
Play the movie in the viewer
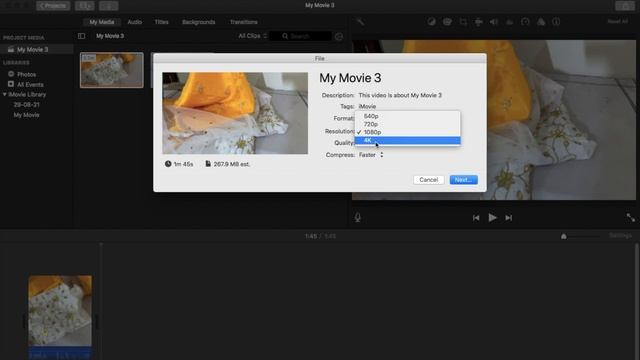pyautogui.click(x=493, y=218)
